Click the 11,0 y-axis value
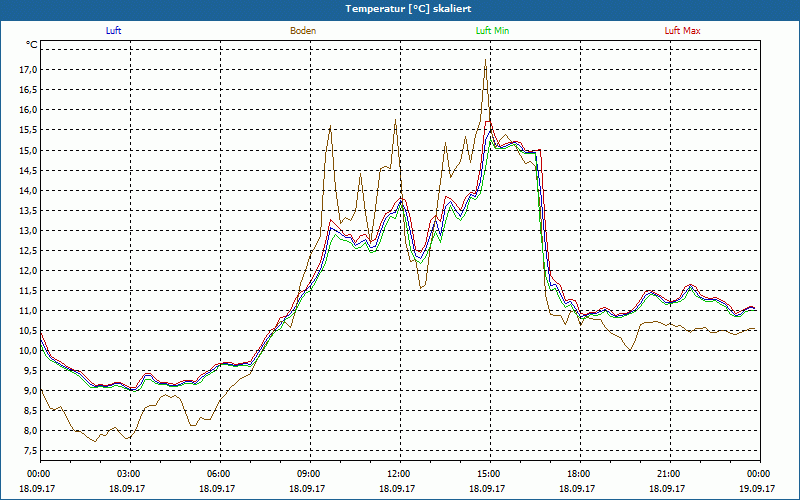The height and width of the screenshot is (500, 800). click(x=28, y=311)
